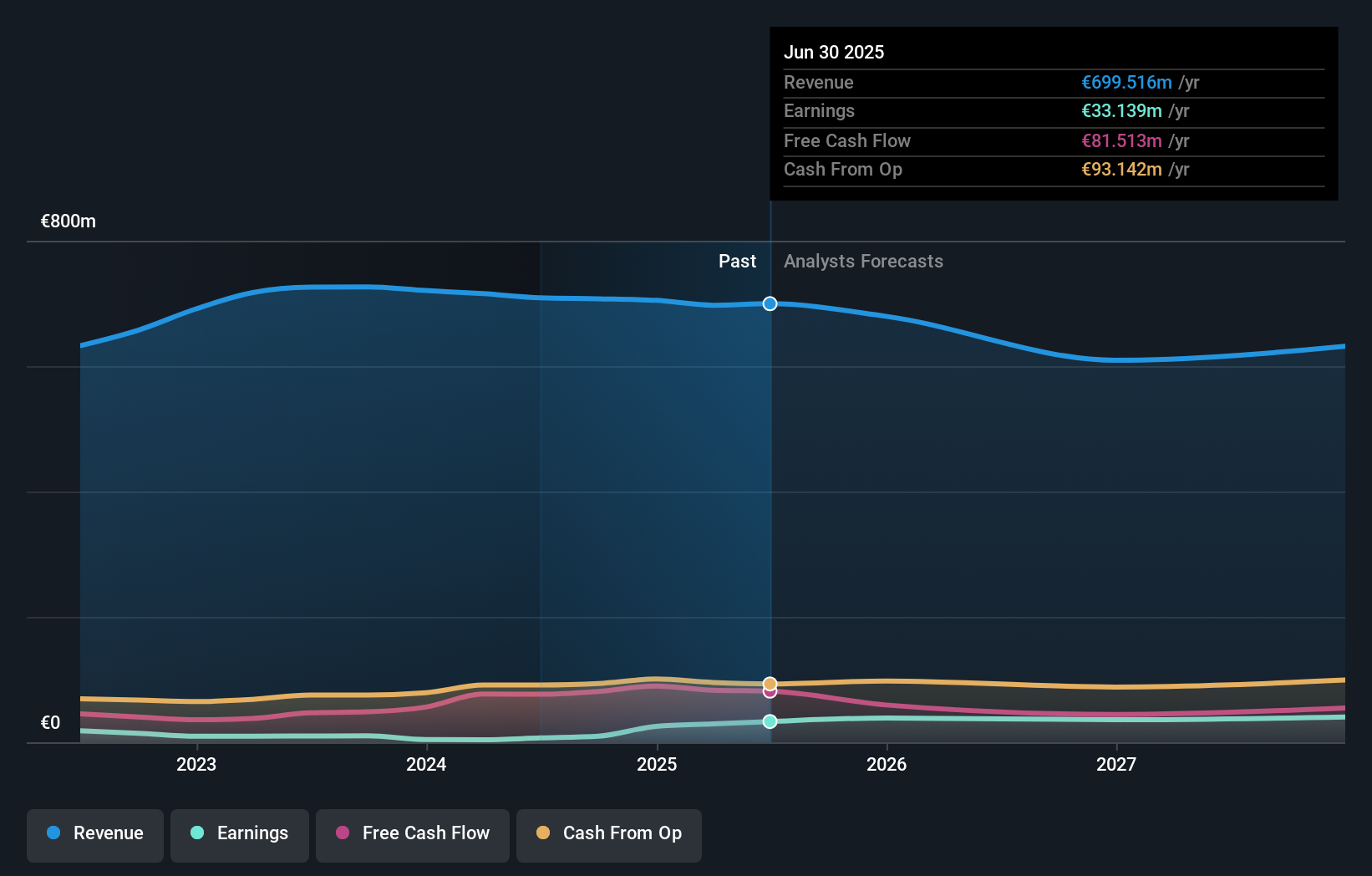Select the Cash From Op data marker
This screenshot has height=876, width=1372.
[770, 683]
